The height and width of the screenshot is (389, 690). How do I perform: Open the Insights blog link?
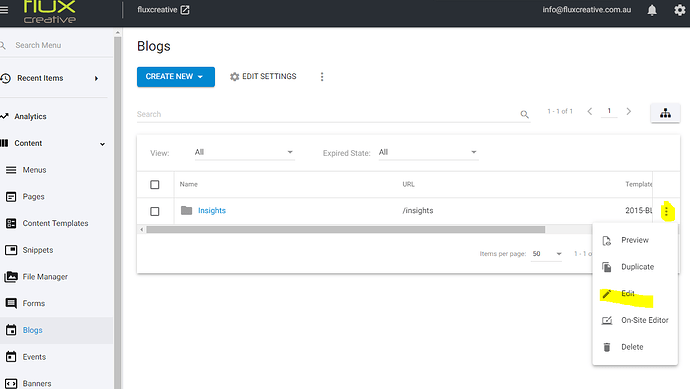coord(212,211)
